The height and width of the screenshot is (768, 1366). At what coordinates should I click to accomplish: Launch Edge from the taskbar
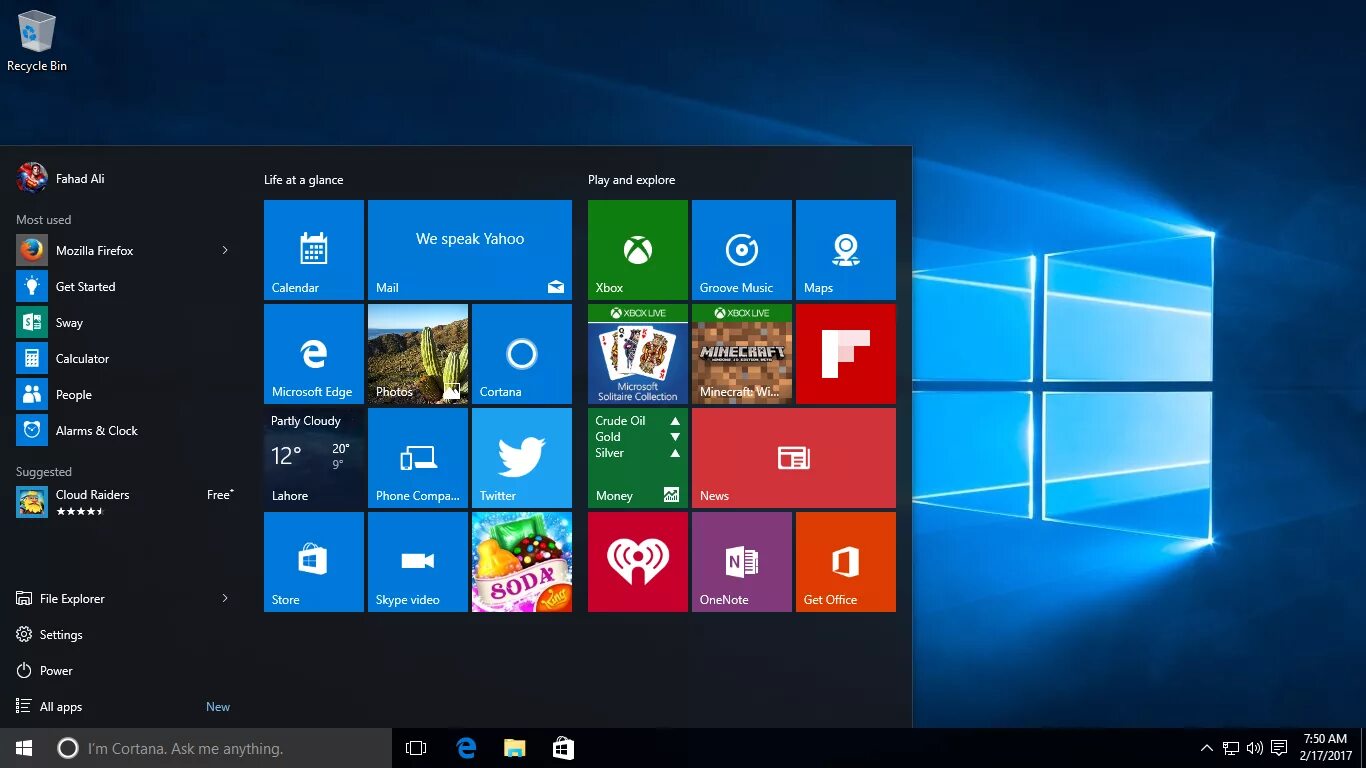[x=466, y=748]
